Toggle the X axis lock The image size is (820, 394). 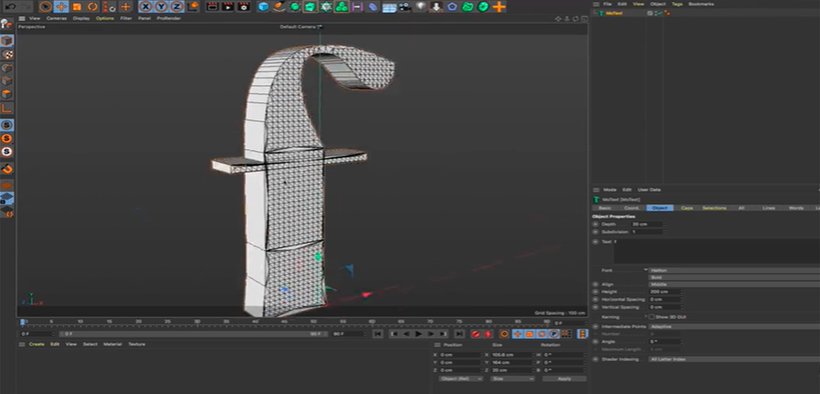[146, 7]
